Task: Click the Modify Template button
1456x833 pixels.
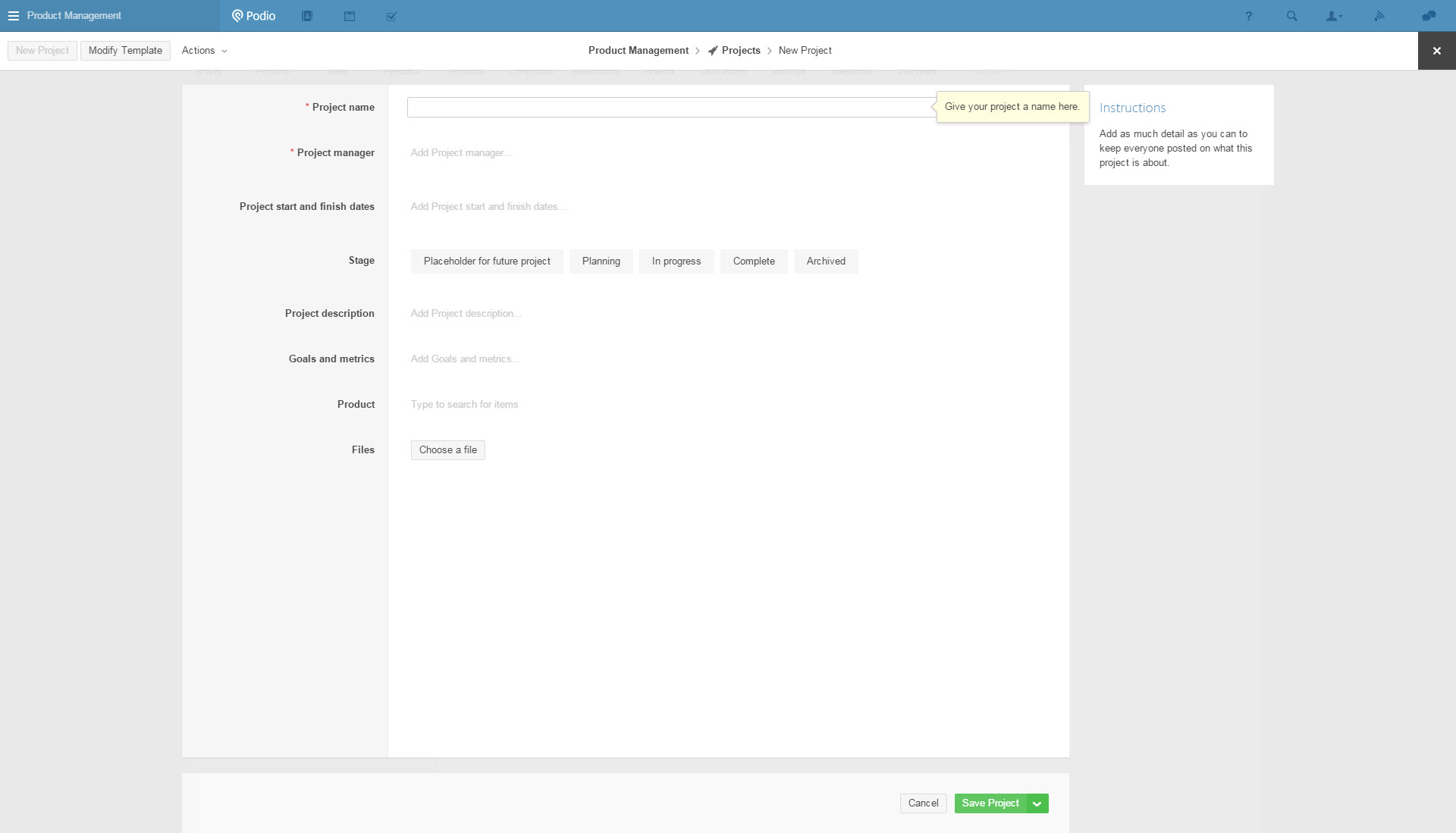Action: click(x=125, y=51)
